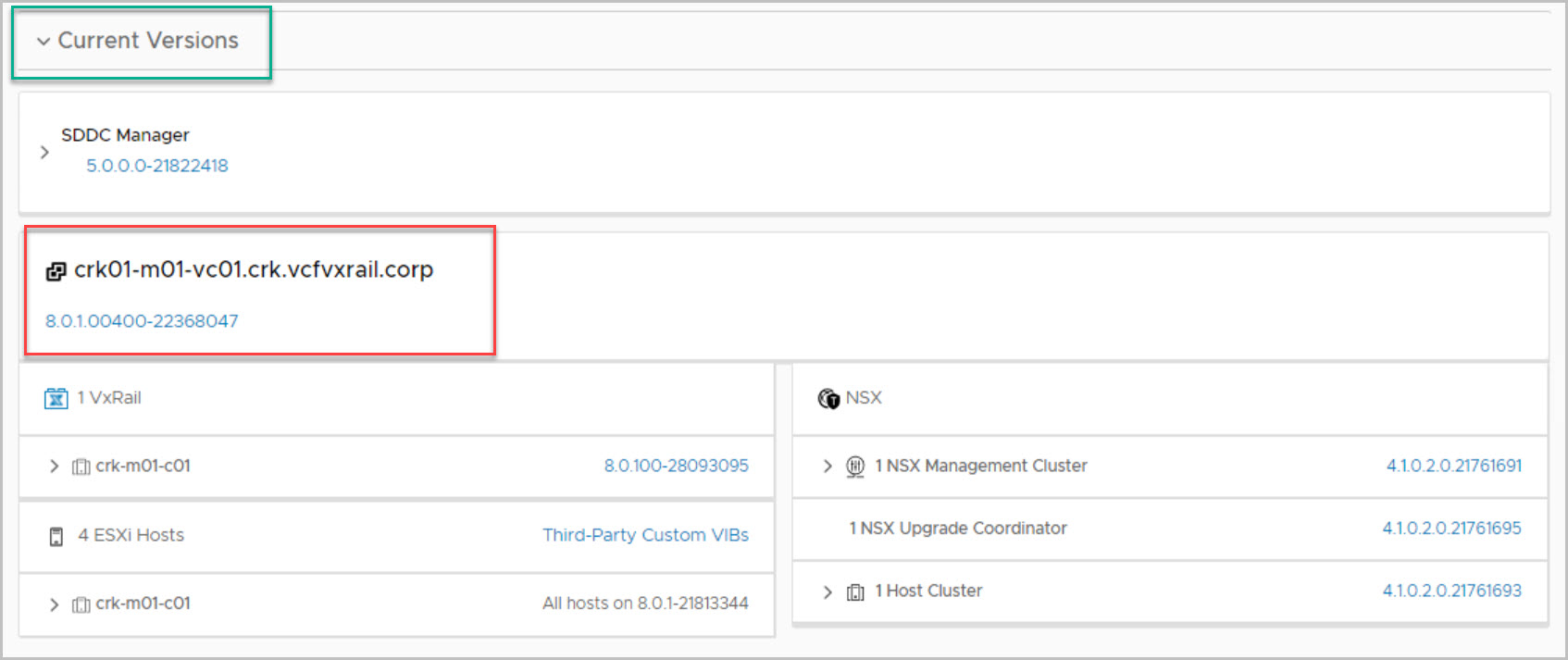Click the VxRail icon

pyautogui.click(x=56, y=398)
